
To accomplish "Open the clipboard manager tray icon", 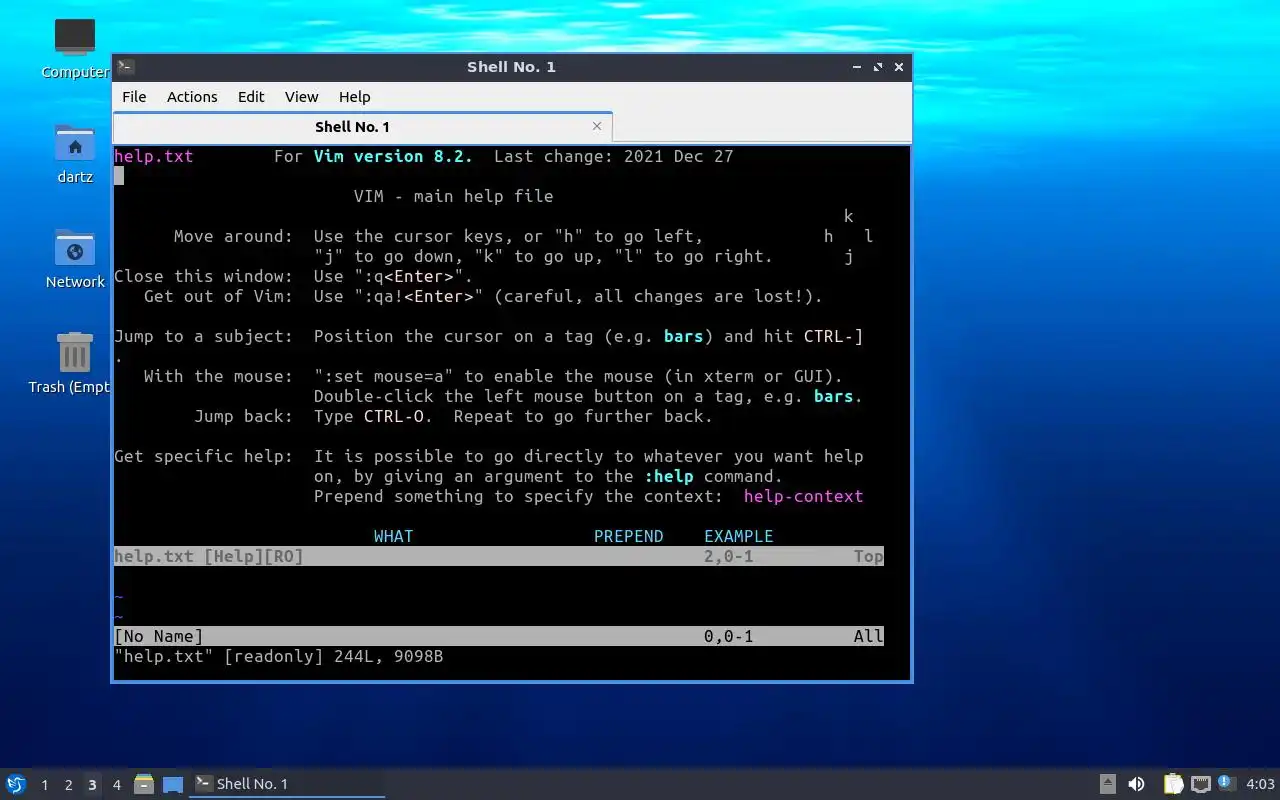I will tap(1173, 784).
